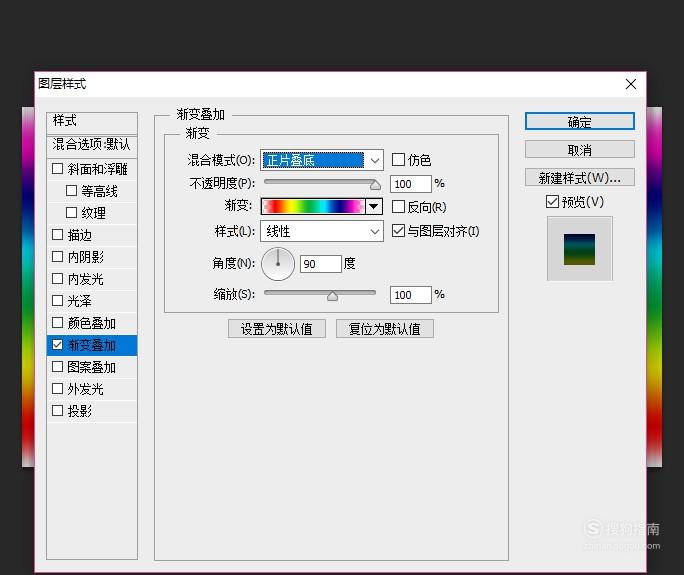This screenshot has width=684, height=575.
Task: Click 新建样式(W)... button
Action: (x=579, y=178)
